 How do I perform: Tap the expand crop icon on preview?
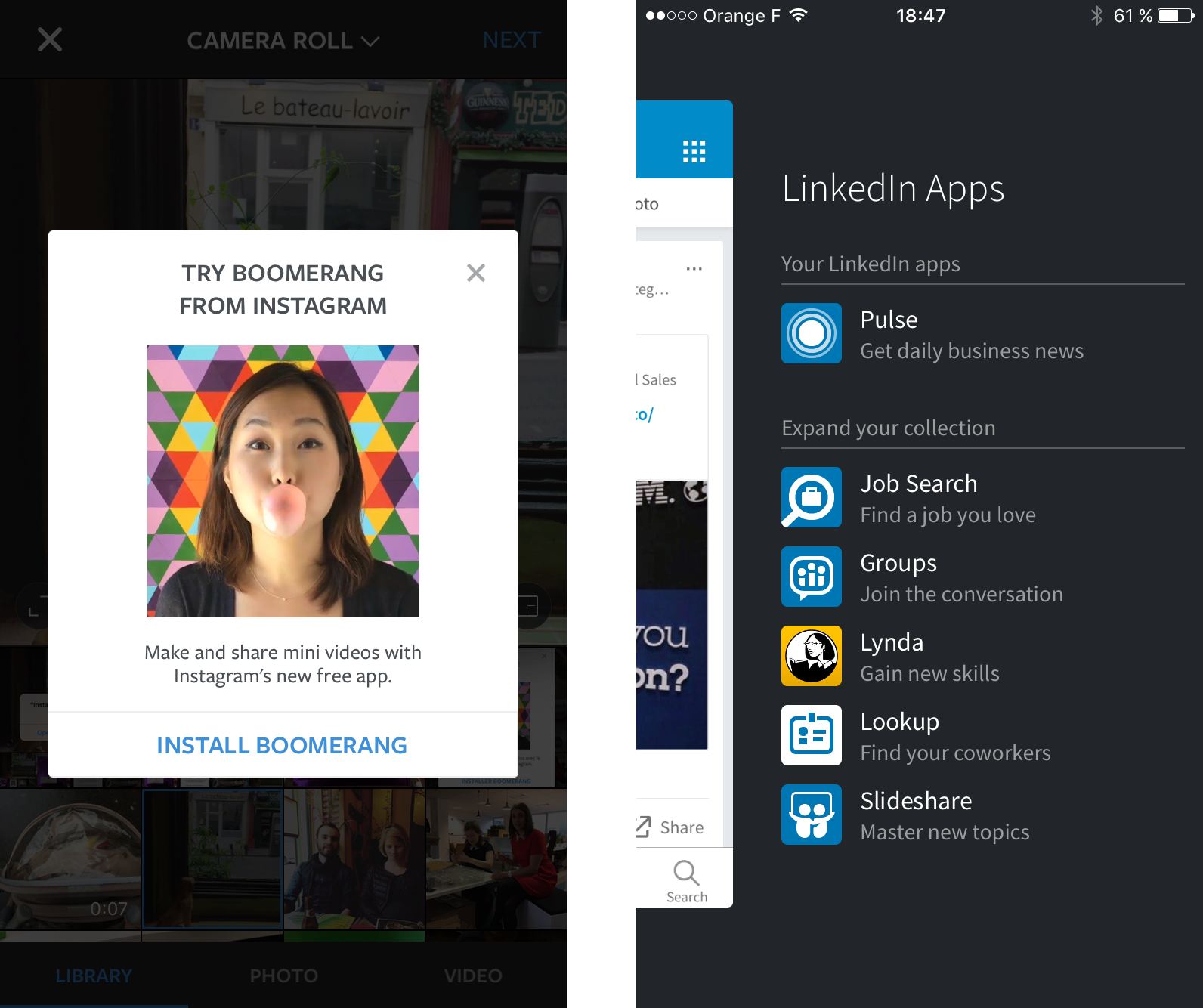33,608
